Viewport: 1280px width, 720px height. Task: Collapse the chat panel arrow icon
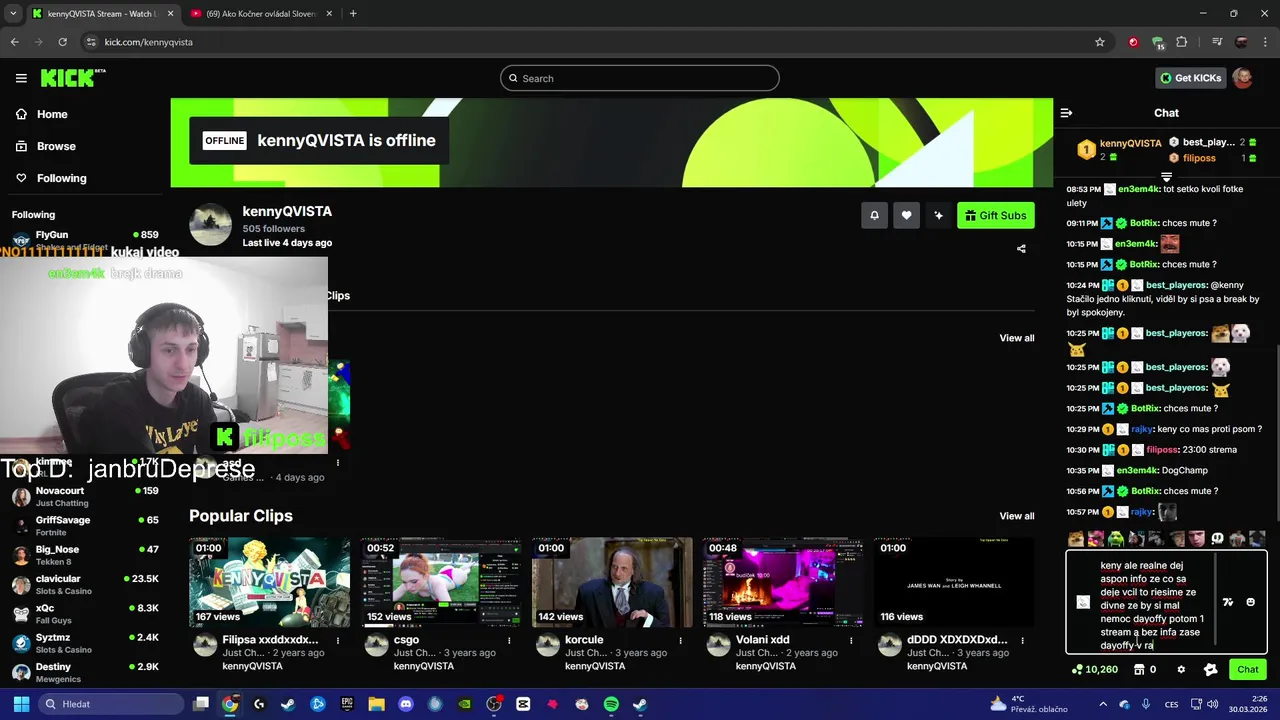coord(1066,113)
